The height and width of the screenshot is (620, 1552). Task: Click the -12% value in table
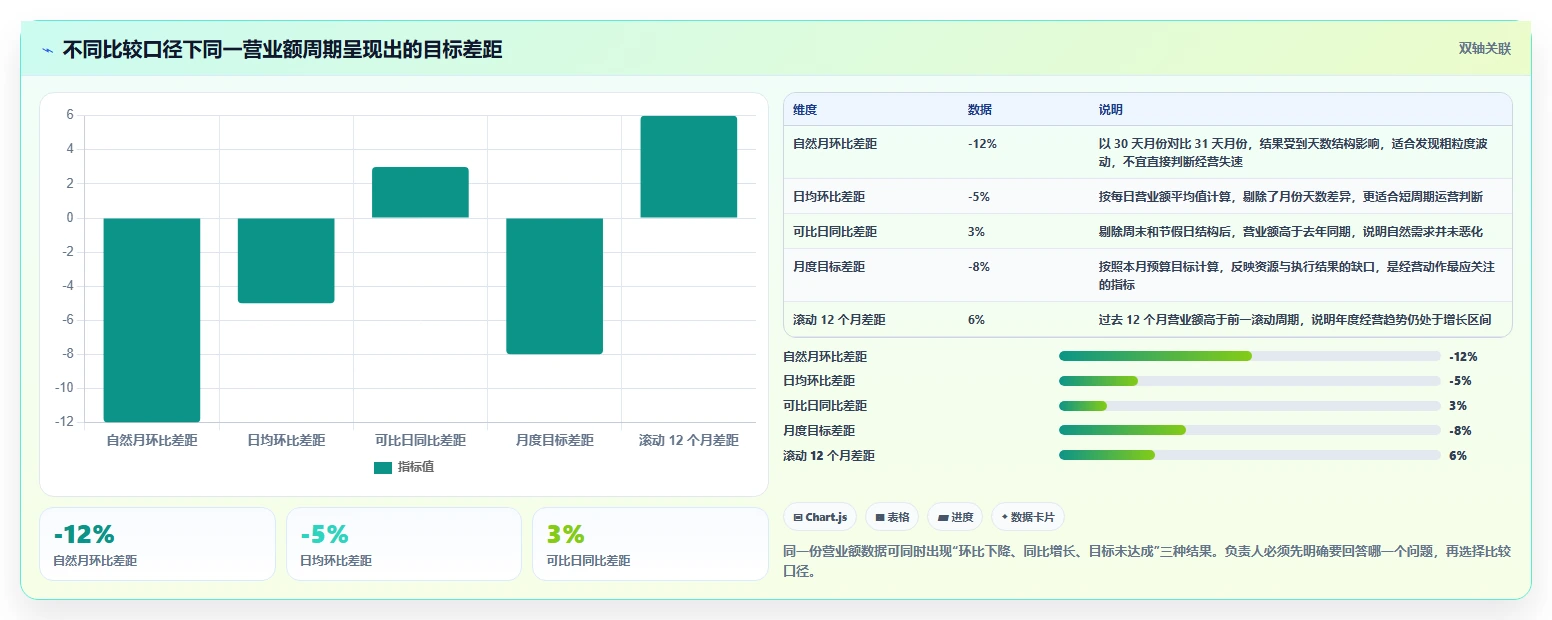(x=982, y=144)
